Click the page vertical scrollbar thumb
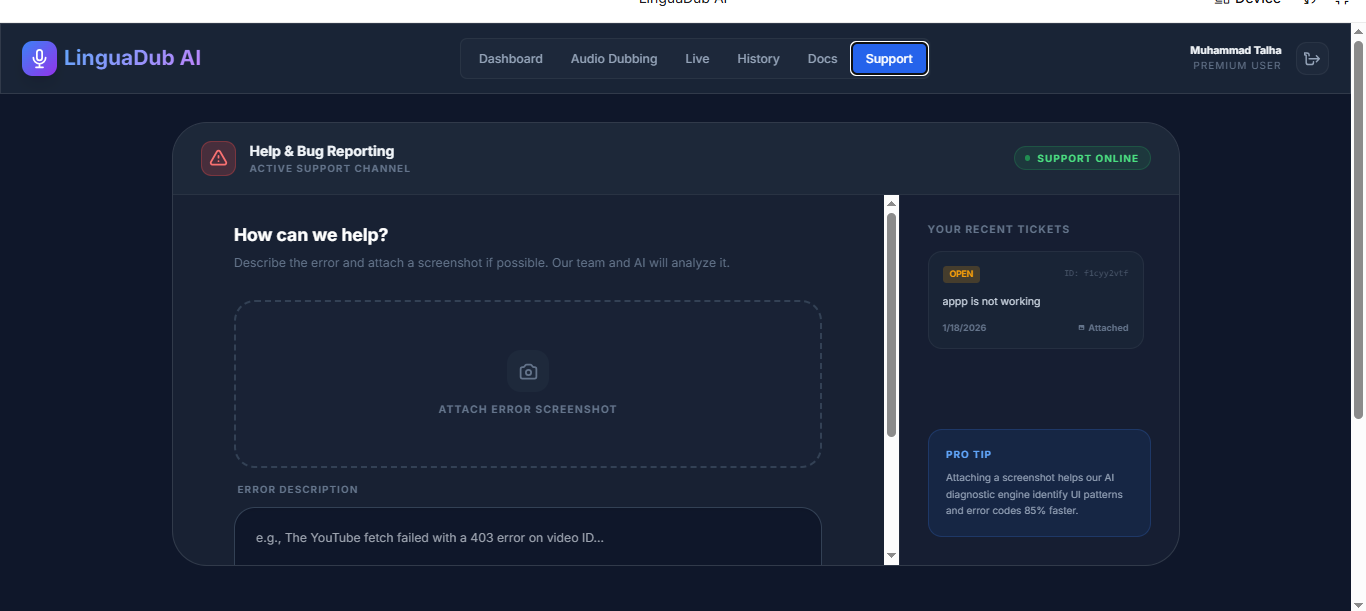This screenshot has width=1366, height=611. pyautogui.click(x=1358, y=230)
